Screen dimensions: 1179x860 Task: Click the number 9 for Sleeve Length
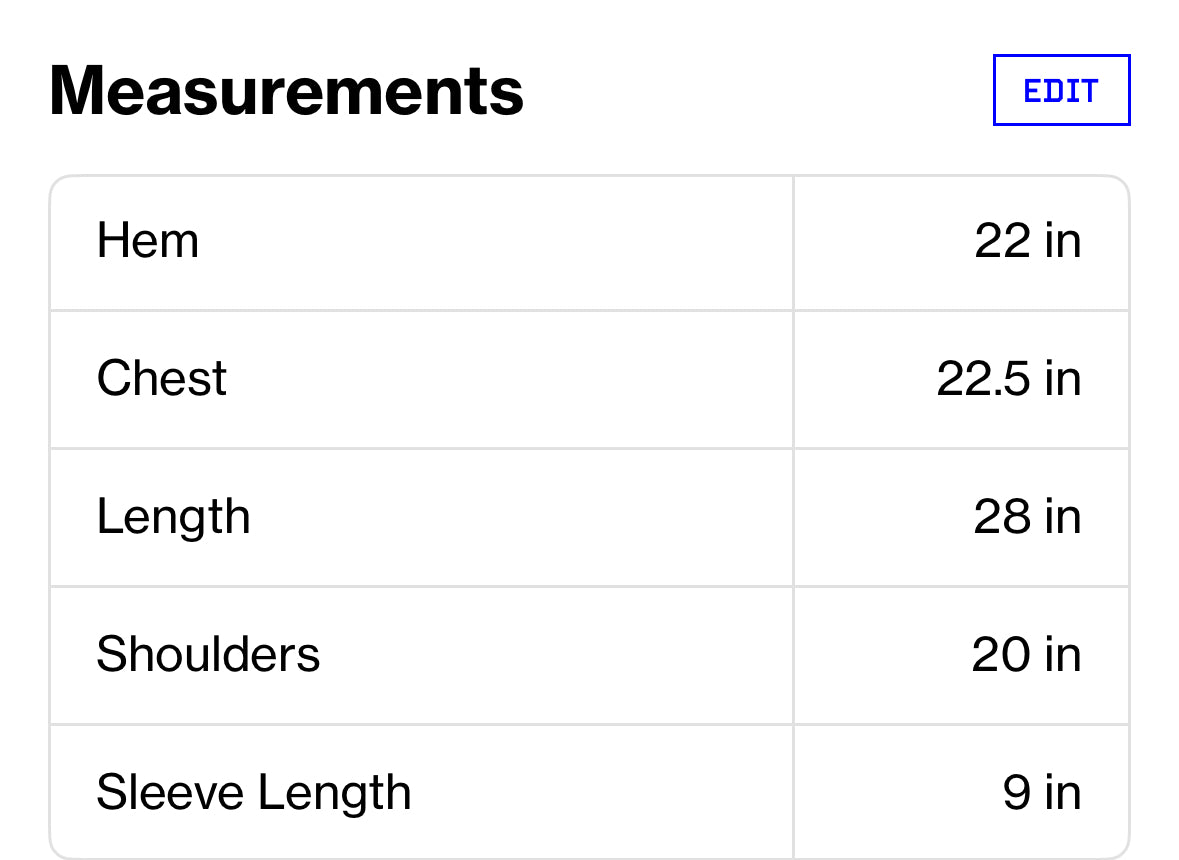[1017, 793]
